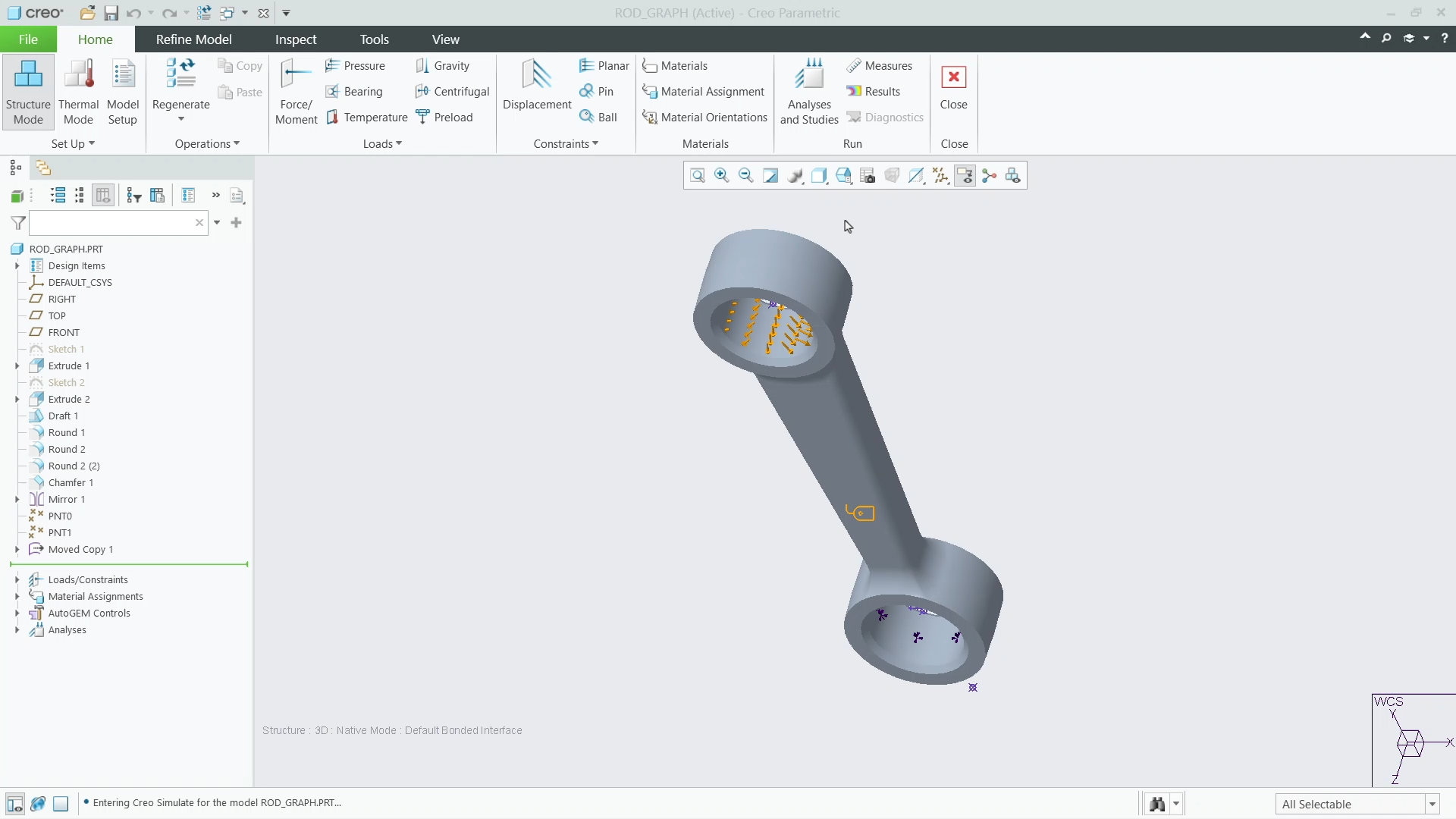The width and height of the screenshot is (1456, 819).
Task: Apply a Pressure load
Action: (x=355, y=66)
